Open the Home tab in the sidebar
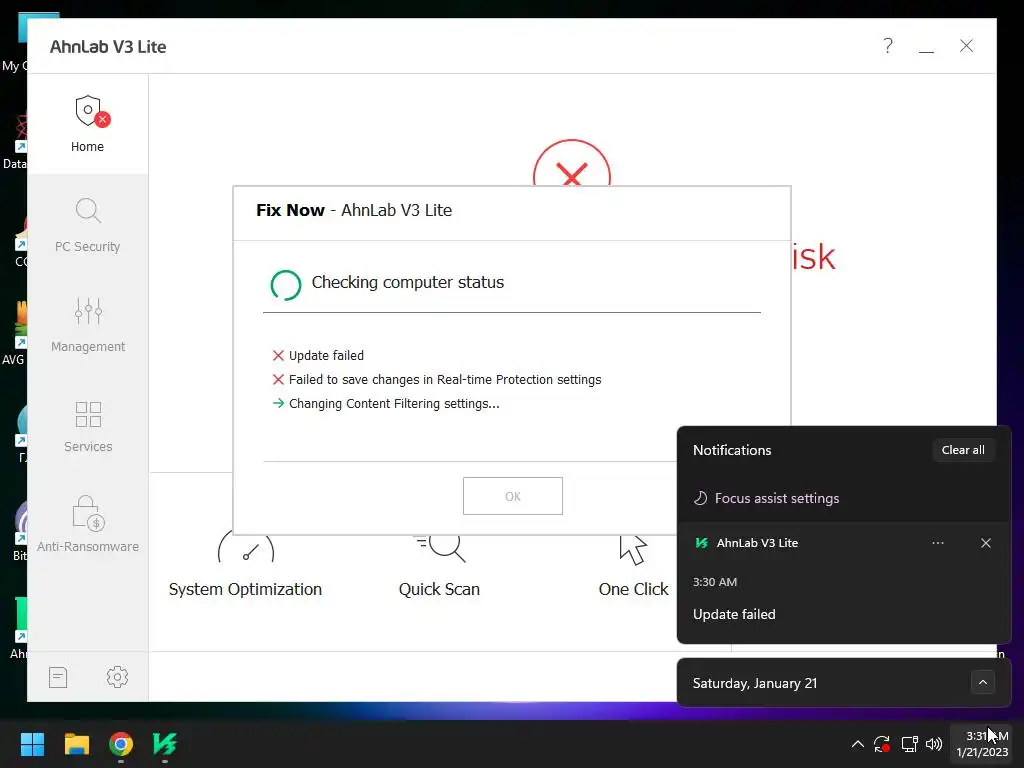1024x768 pixels. point(88,124)
